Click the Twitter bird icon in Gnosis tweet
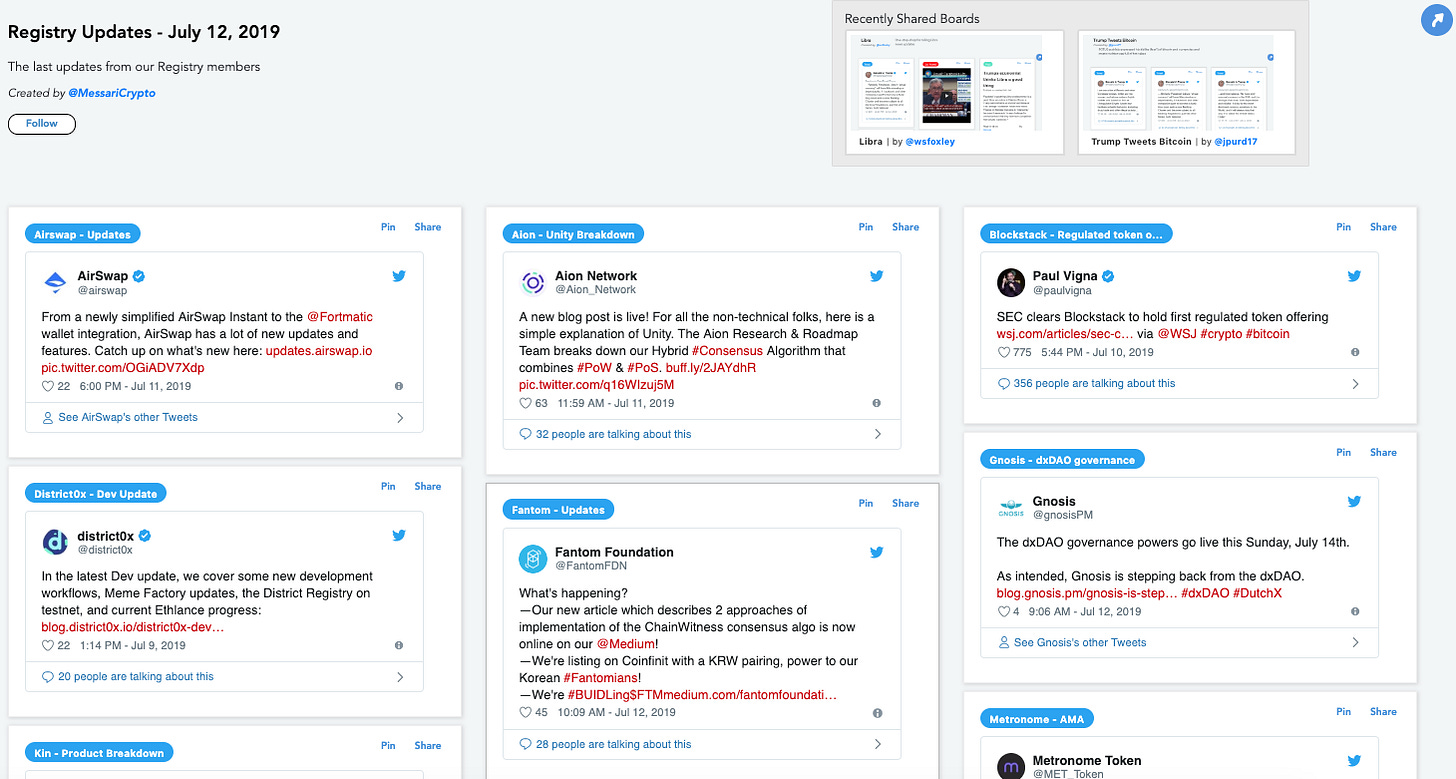This screenshot has height=779, width=1456. tap(1355, 502)
